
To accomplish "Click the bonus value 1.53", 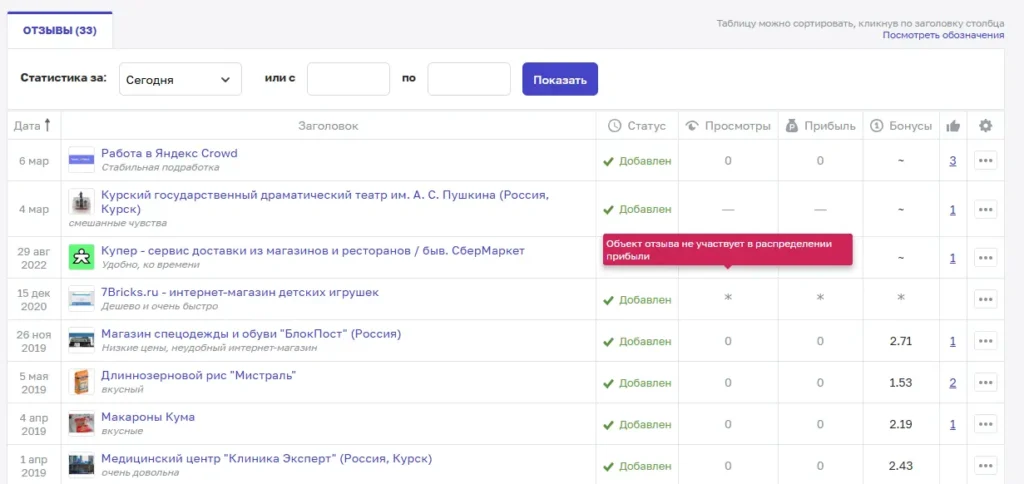I will [901, 383].
